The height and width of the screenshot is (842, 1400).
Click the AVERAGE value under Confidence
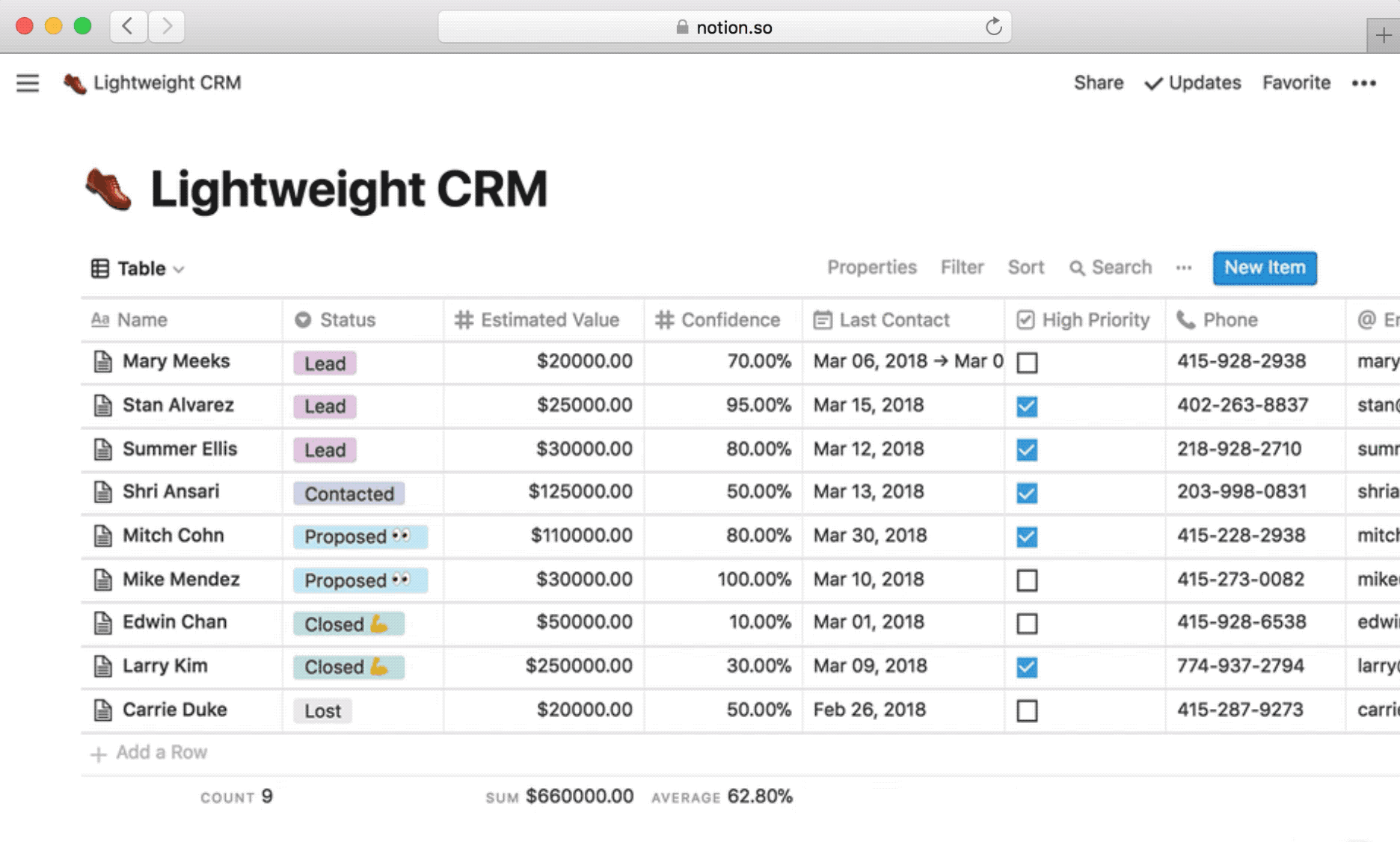click(x=722, y=797)
